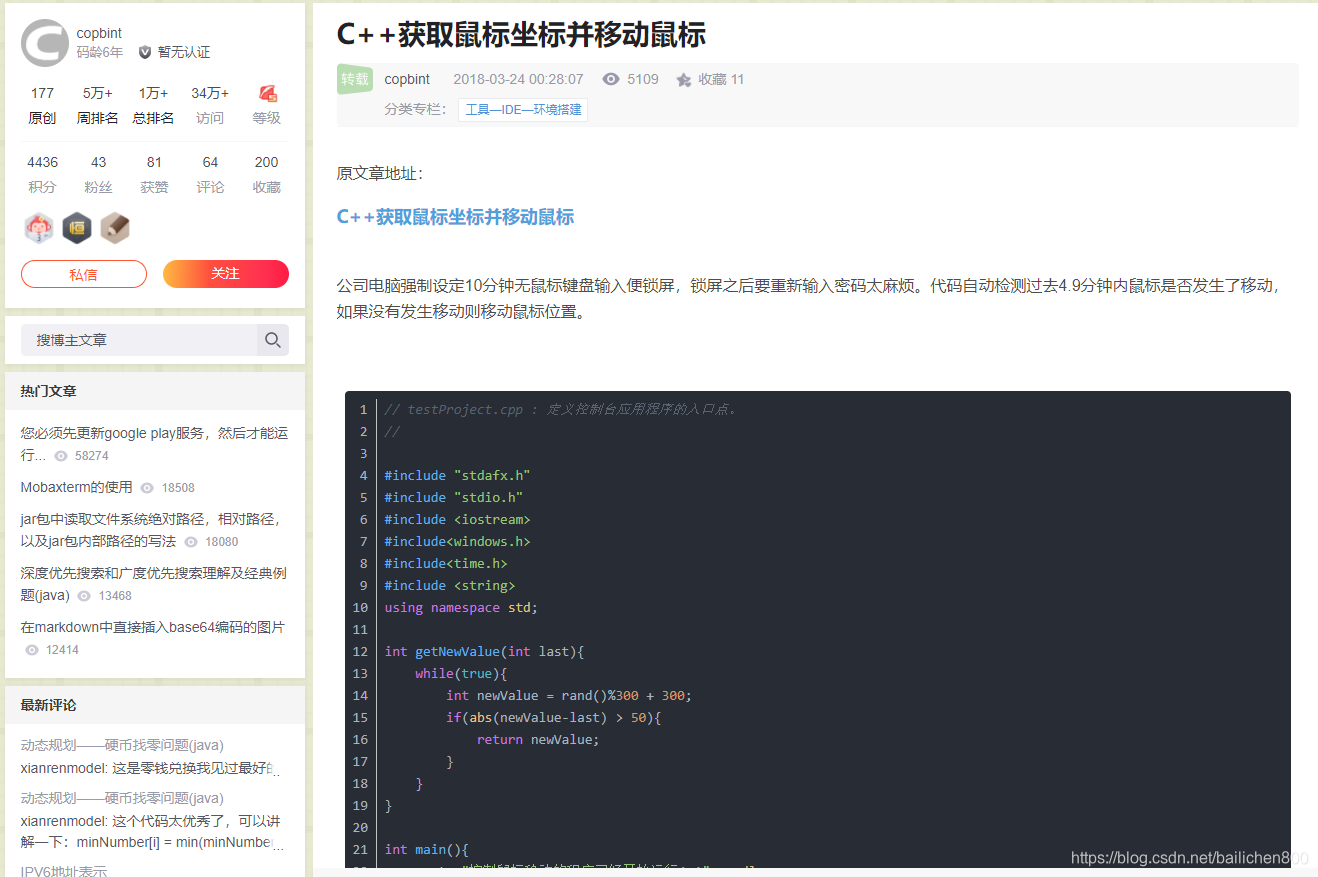The height and width of the screenshot is (877, 1318).
Task: Open the jar包中读取文件系统绝对路径 article
Action: pos(152,530)
